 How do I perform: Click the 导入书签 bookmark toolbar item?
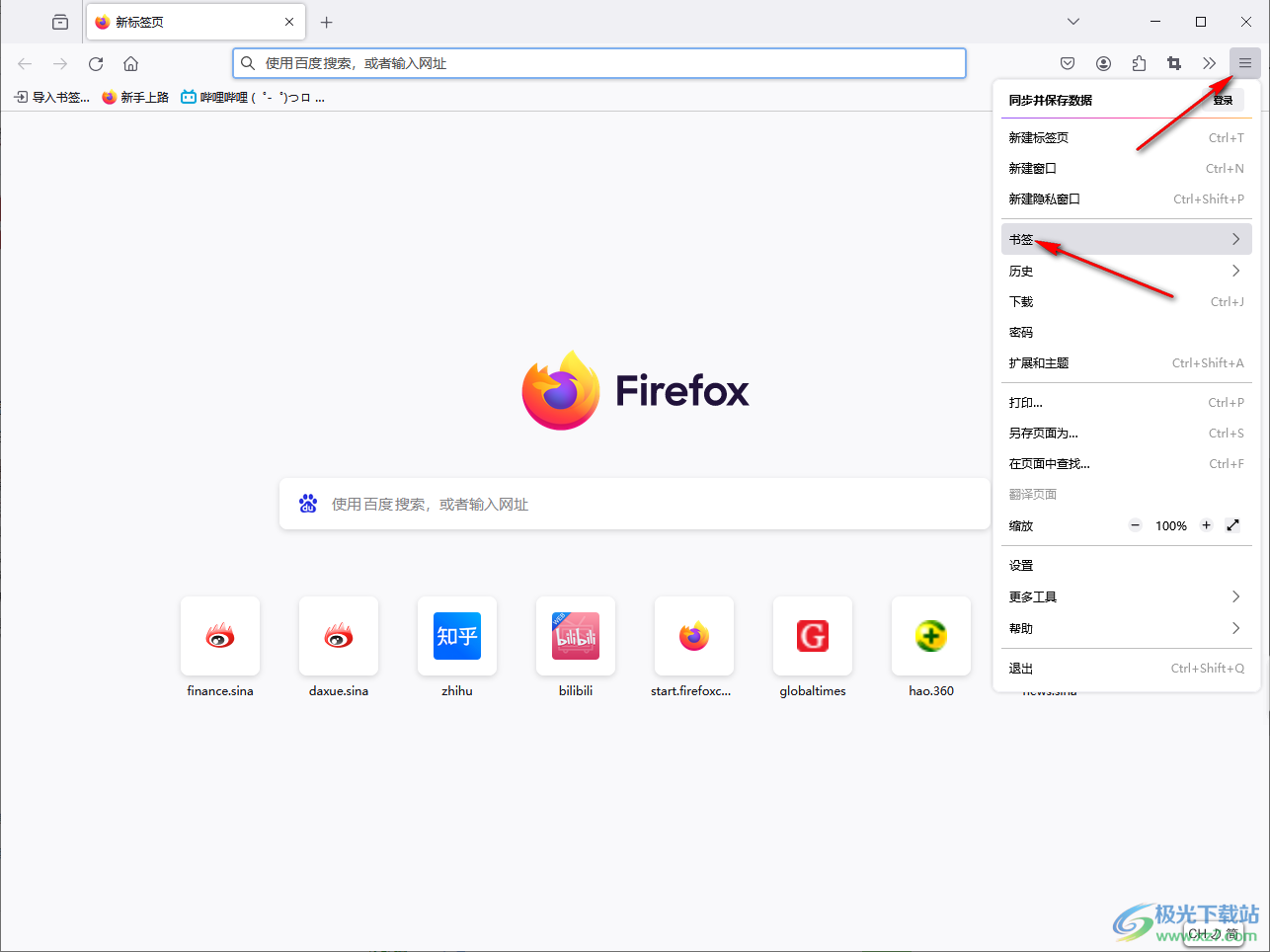[x=51, y=97]
